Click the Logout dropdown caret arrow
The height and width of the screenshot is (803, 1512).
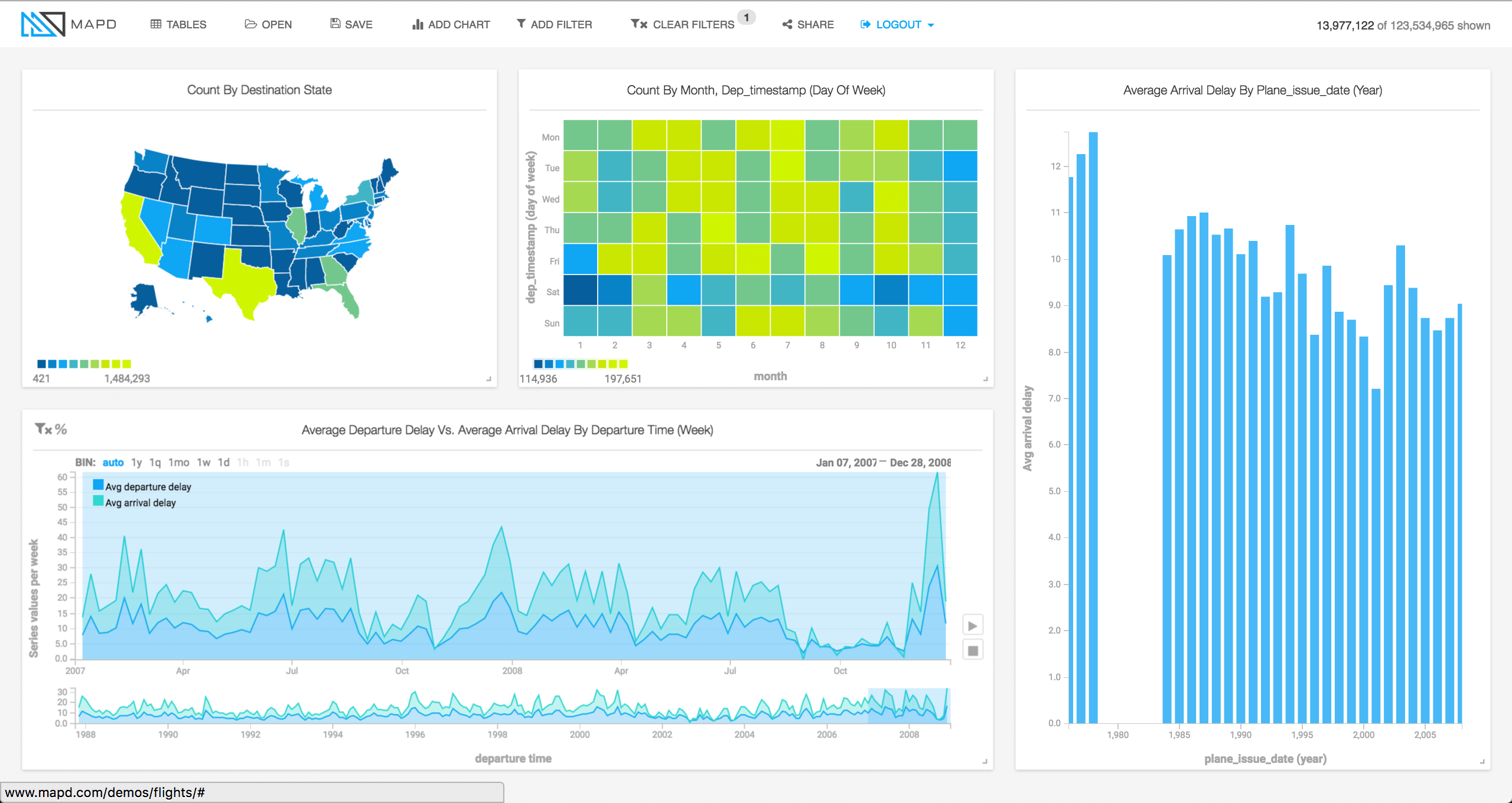(x=931, y=25)
